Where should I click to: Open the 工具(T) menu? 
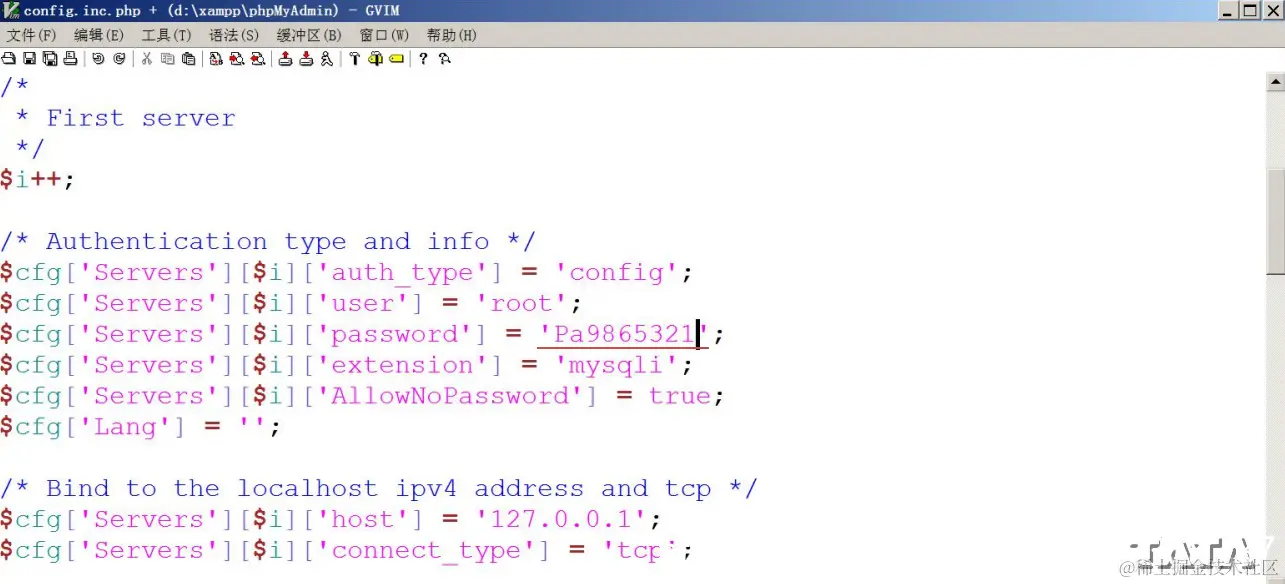[166, 35]
